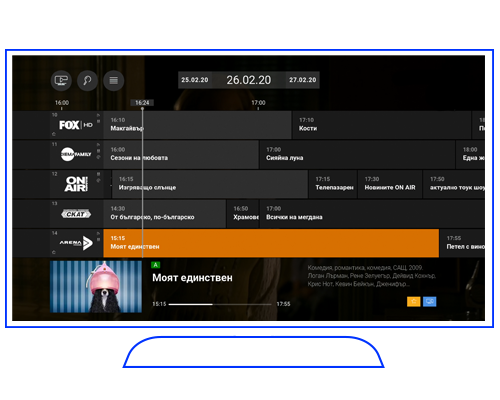Open 14:30 От българско, по-българско program
Screen dimensions: 500x400
click(x=164, y=214)
